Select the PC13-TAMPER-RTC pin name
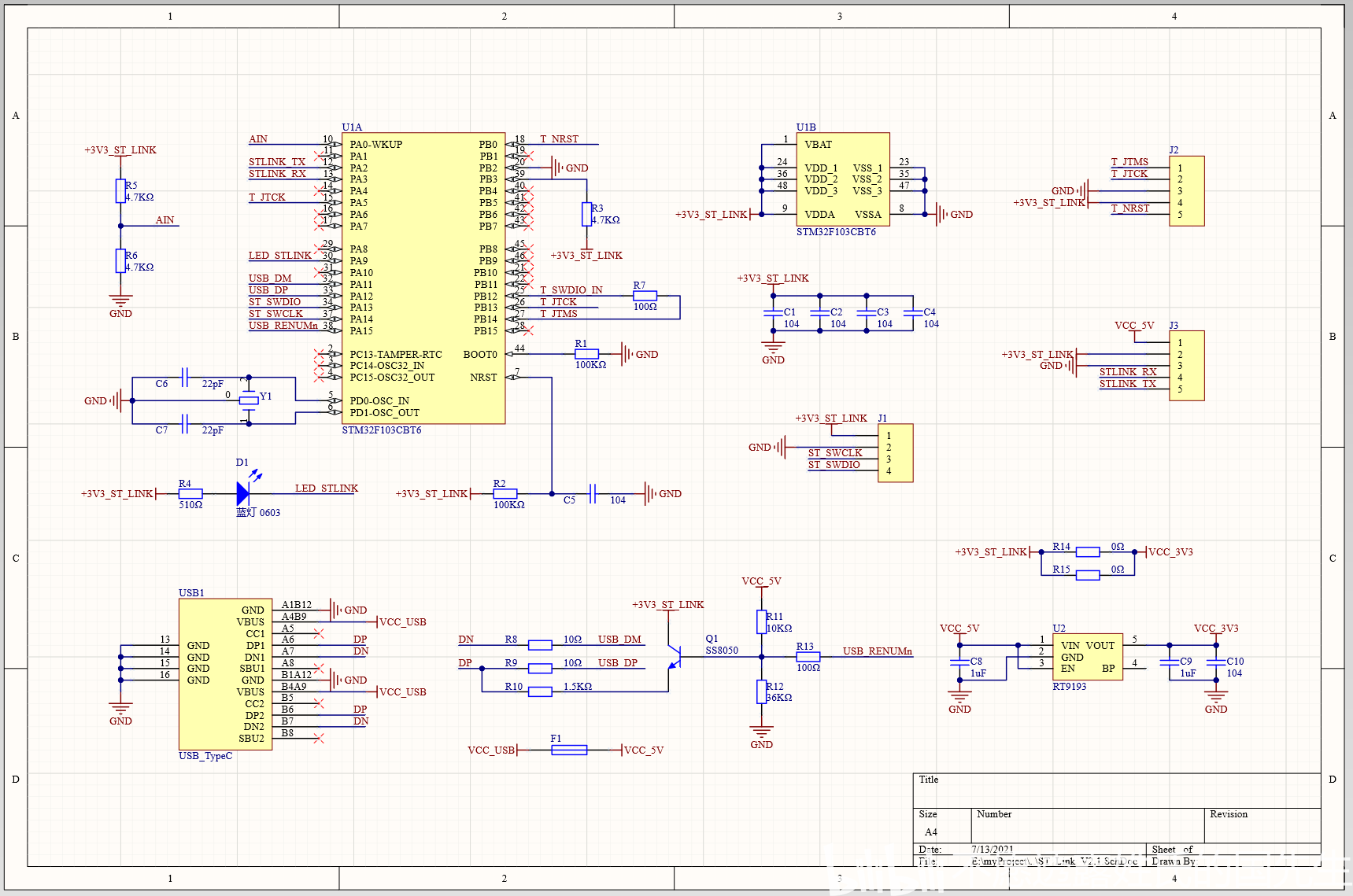 click(x=396, y=355)
